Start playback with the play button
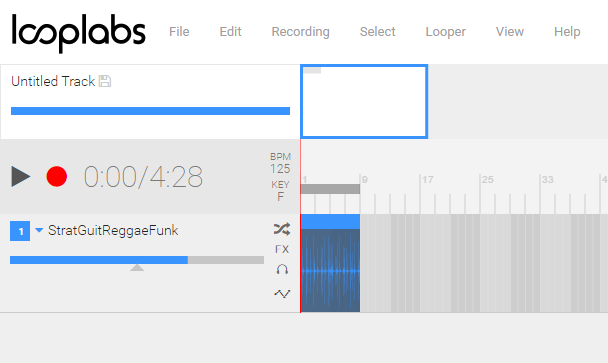Screen dimensions: 608x363 click(x=21, y=176)
